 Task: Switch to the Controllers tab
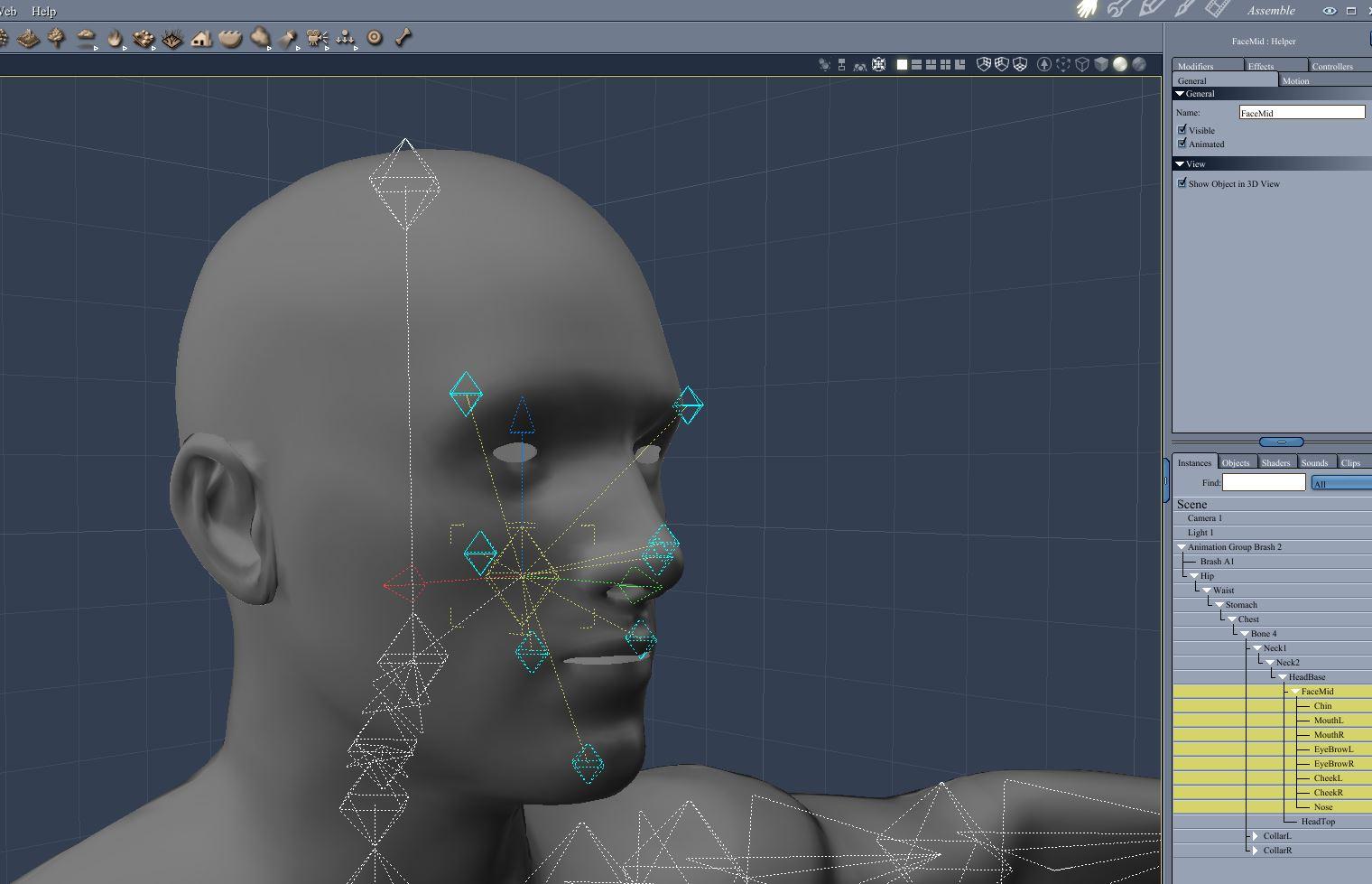tap(1340, 66)
